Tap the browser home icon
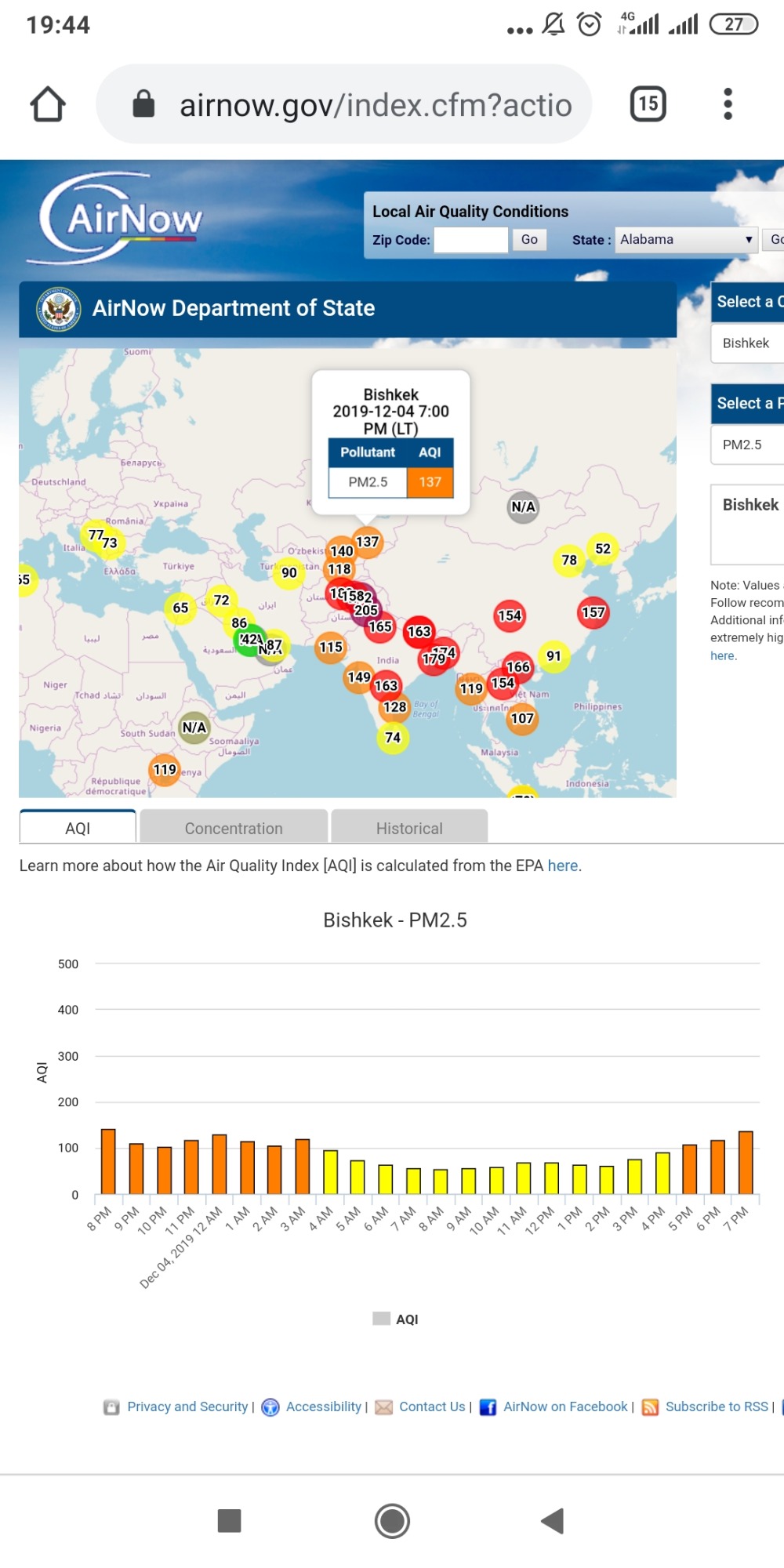Screen dimensions: 784x1568 pyautogui.click(x=48, y=104)
